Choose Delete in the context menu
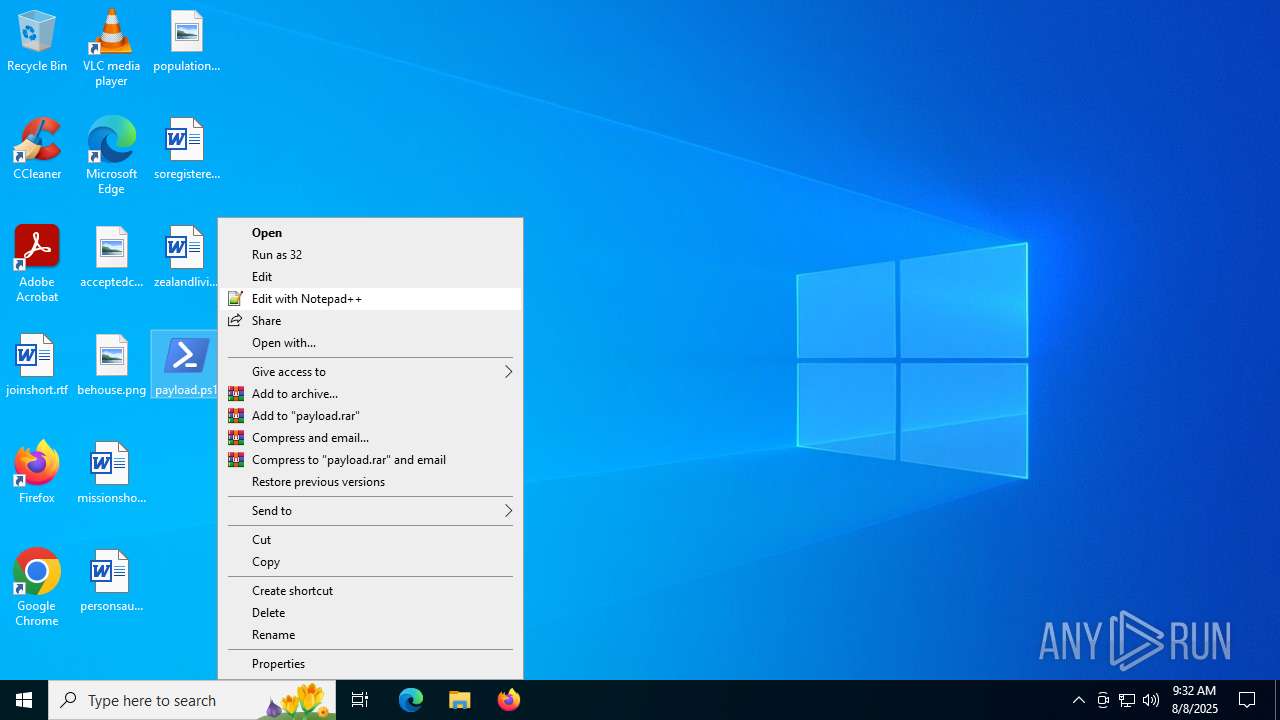 coord(370,613)
